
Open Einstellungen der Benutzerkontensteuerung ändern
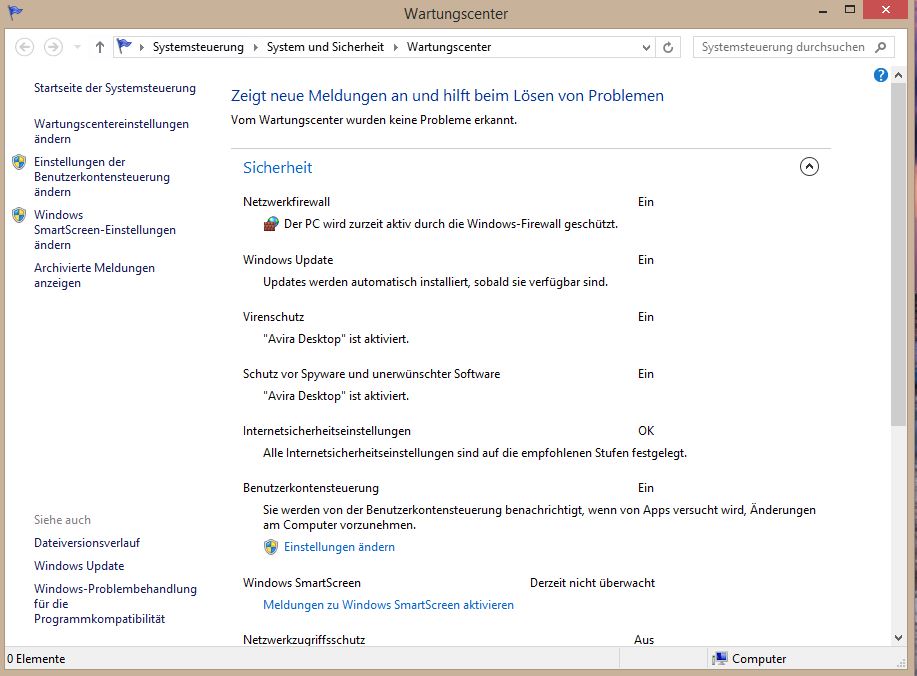point(102,177)
